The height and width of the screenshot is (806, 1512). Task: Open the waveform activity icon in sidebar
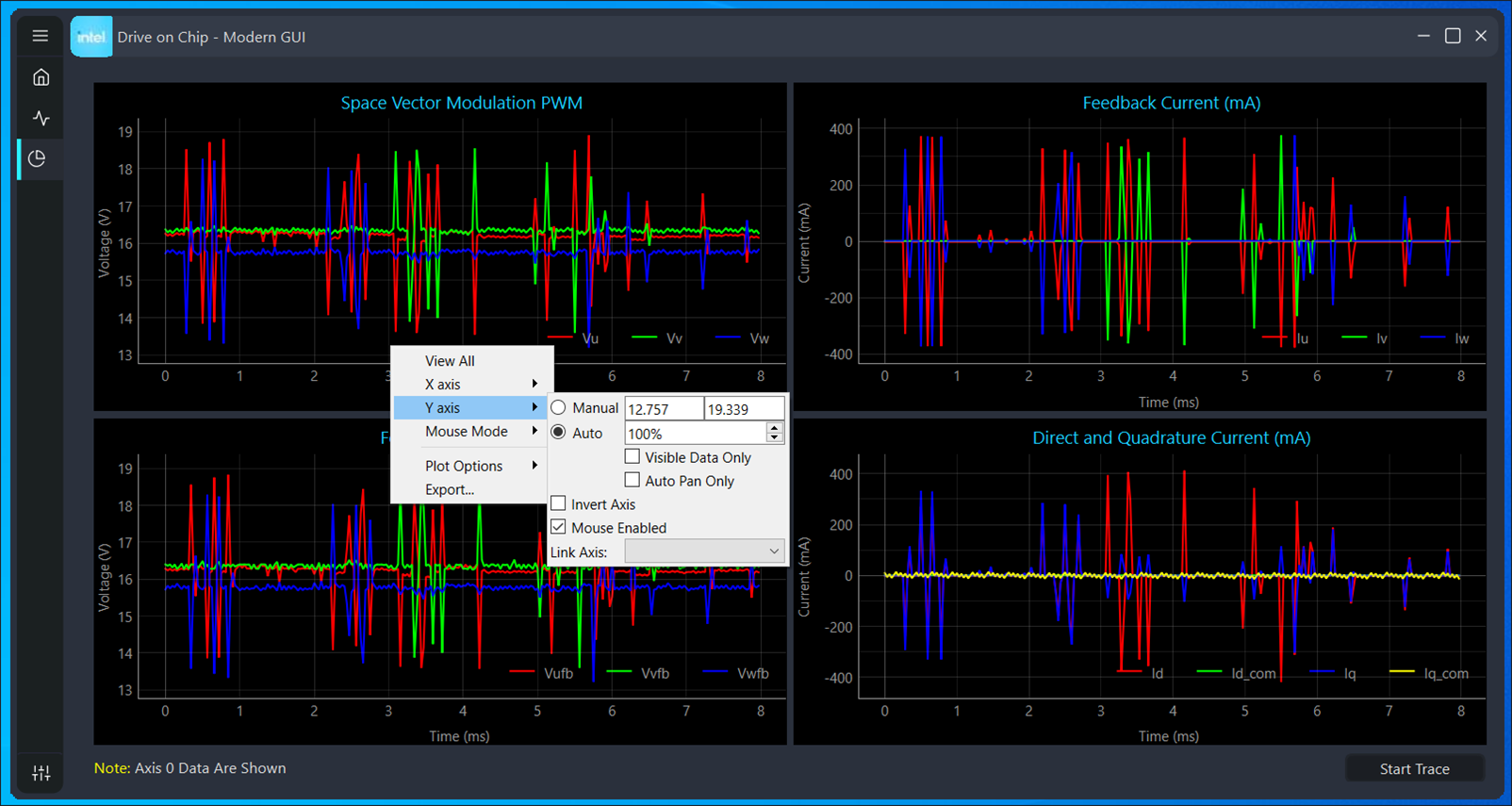[41, 118]
